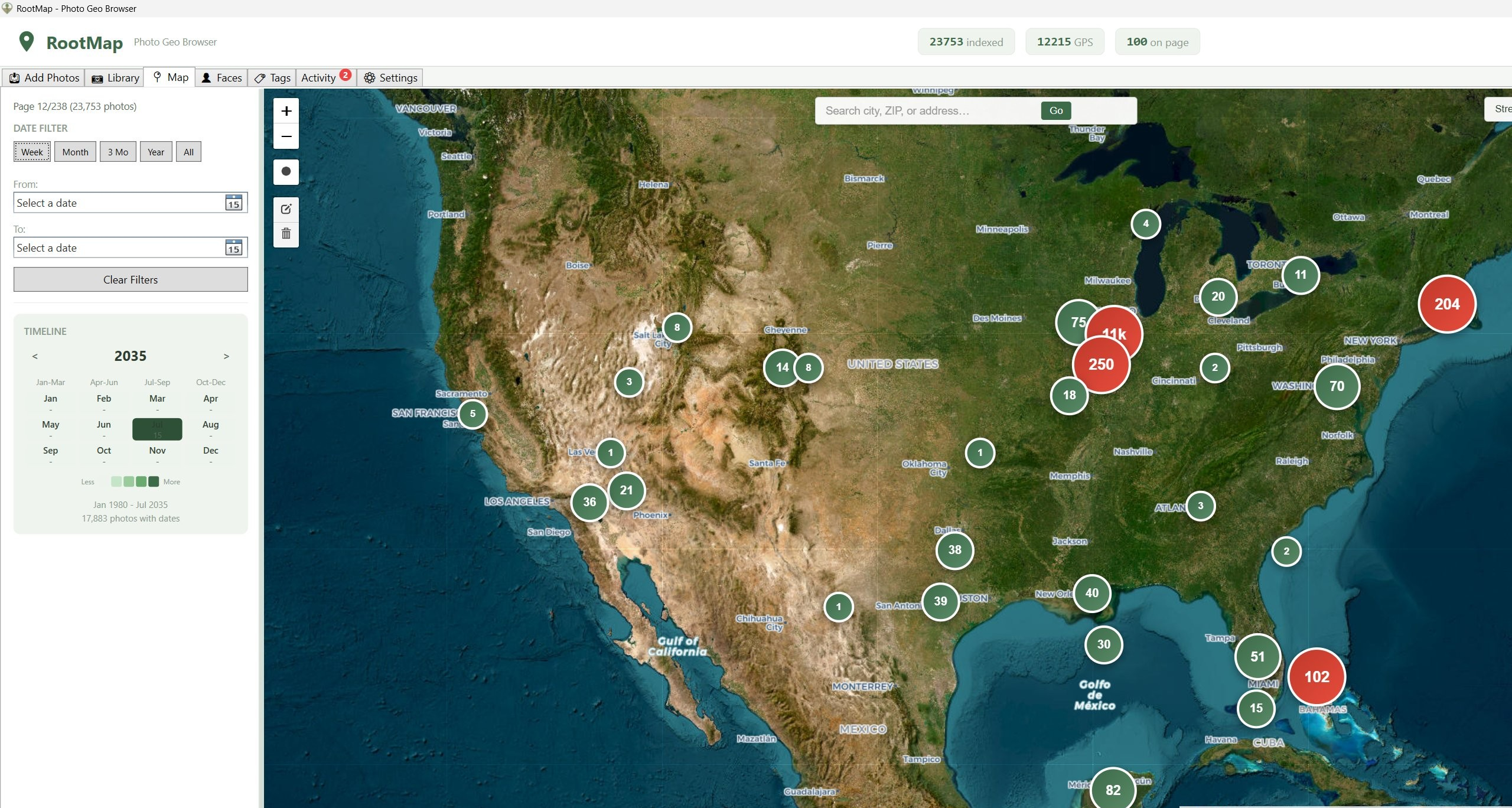The width and height of the screenshot is (1512, 808).
Task: Select the Year date filter
Action: 156,152
